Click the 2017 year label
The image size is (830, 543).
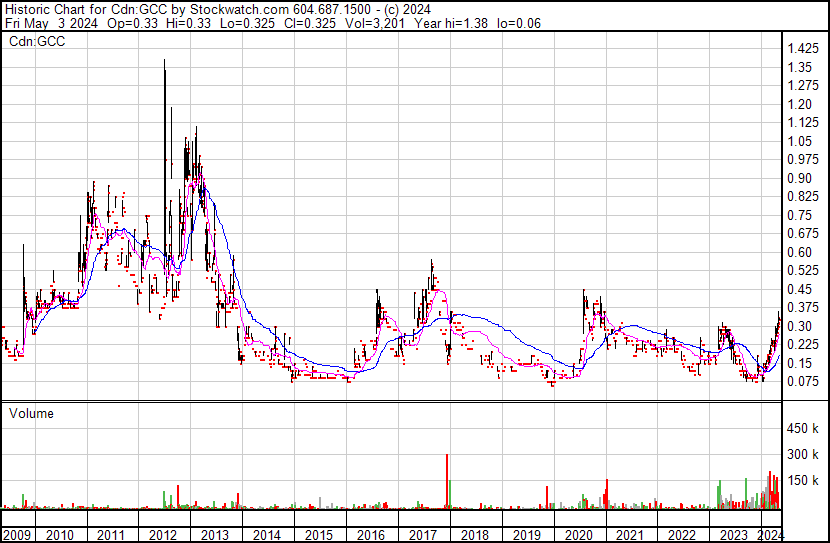(422, 535)
